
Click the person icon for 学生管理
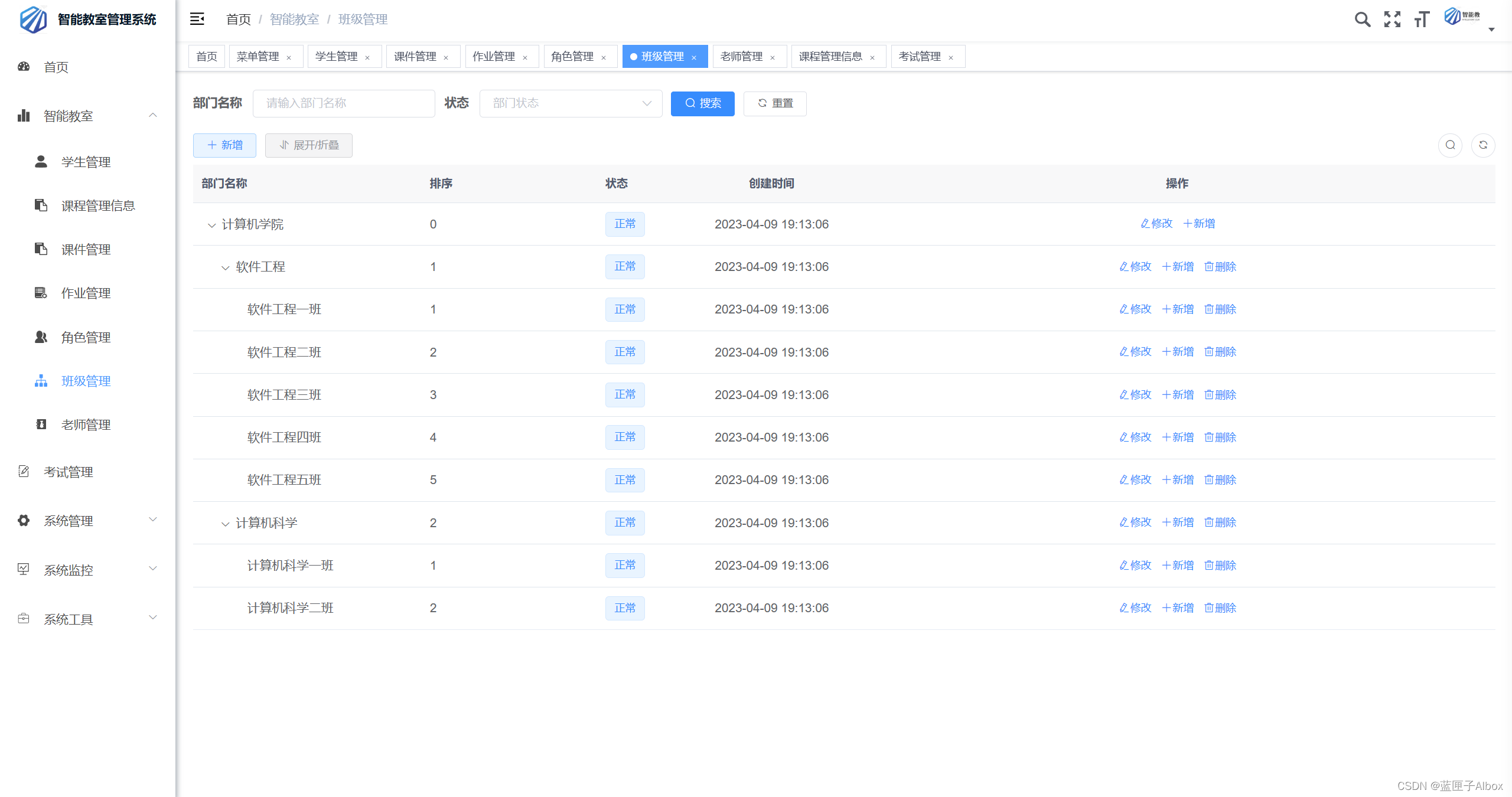(x=41, y=161)
